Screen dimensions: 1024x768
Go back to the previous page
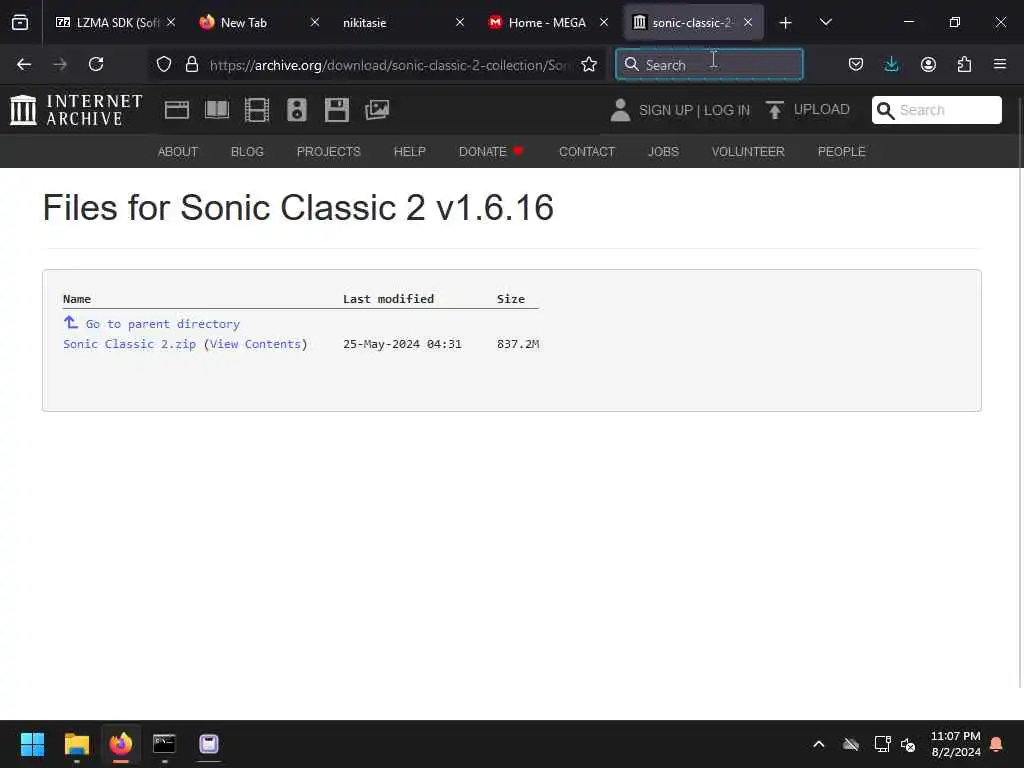coord(24,64)
